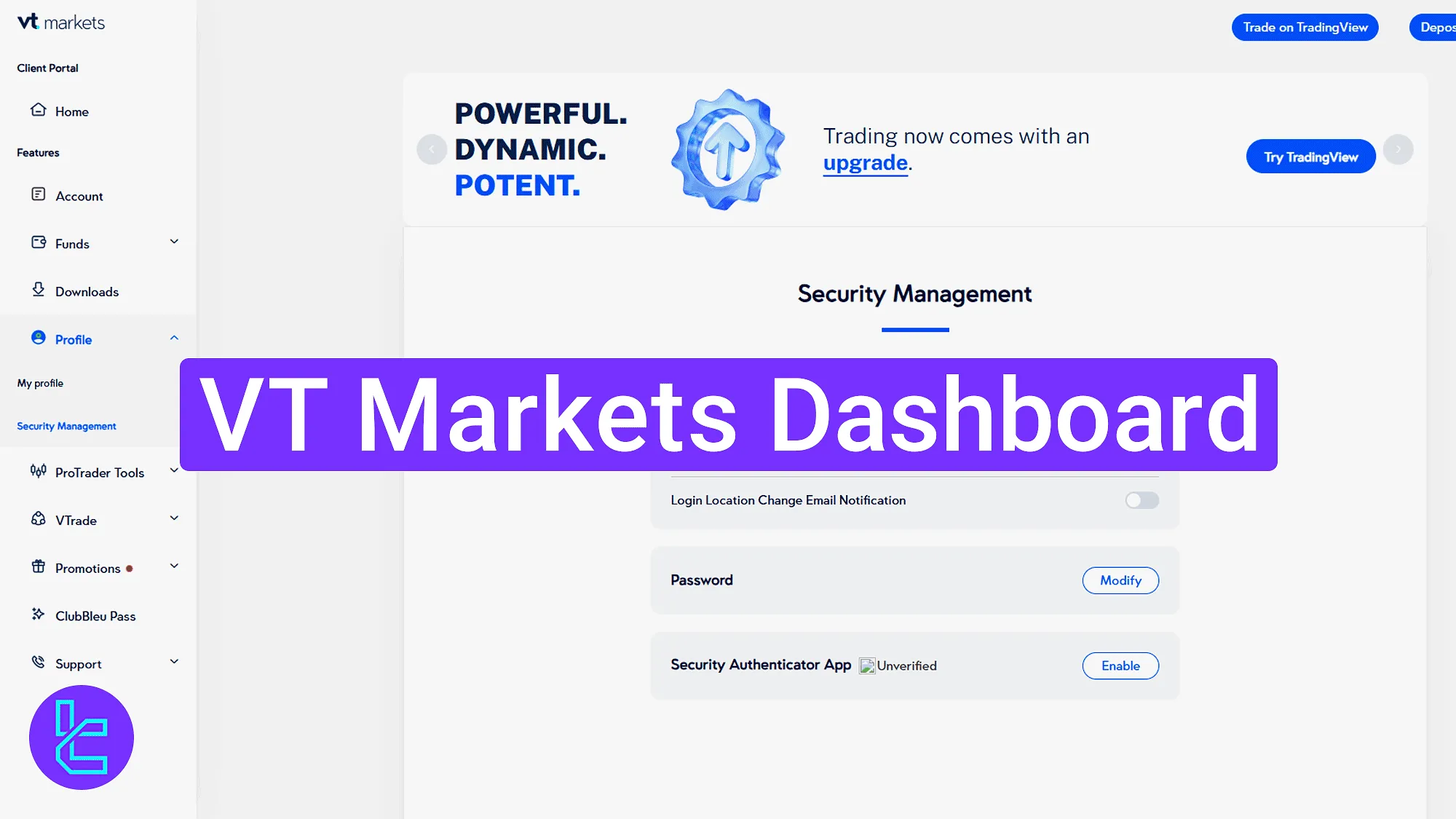Image resolution: width=1456 pixels, height=819 pixels.
Task: Click the Features section label
Action: (x=38, y=152)
